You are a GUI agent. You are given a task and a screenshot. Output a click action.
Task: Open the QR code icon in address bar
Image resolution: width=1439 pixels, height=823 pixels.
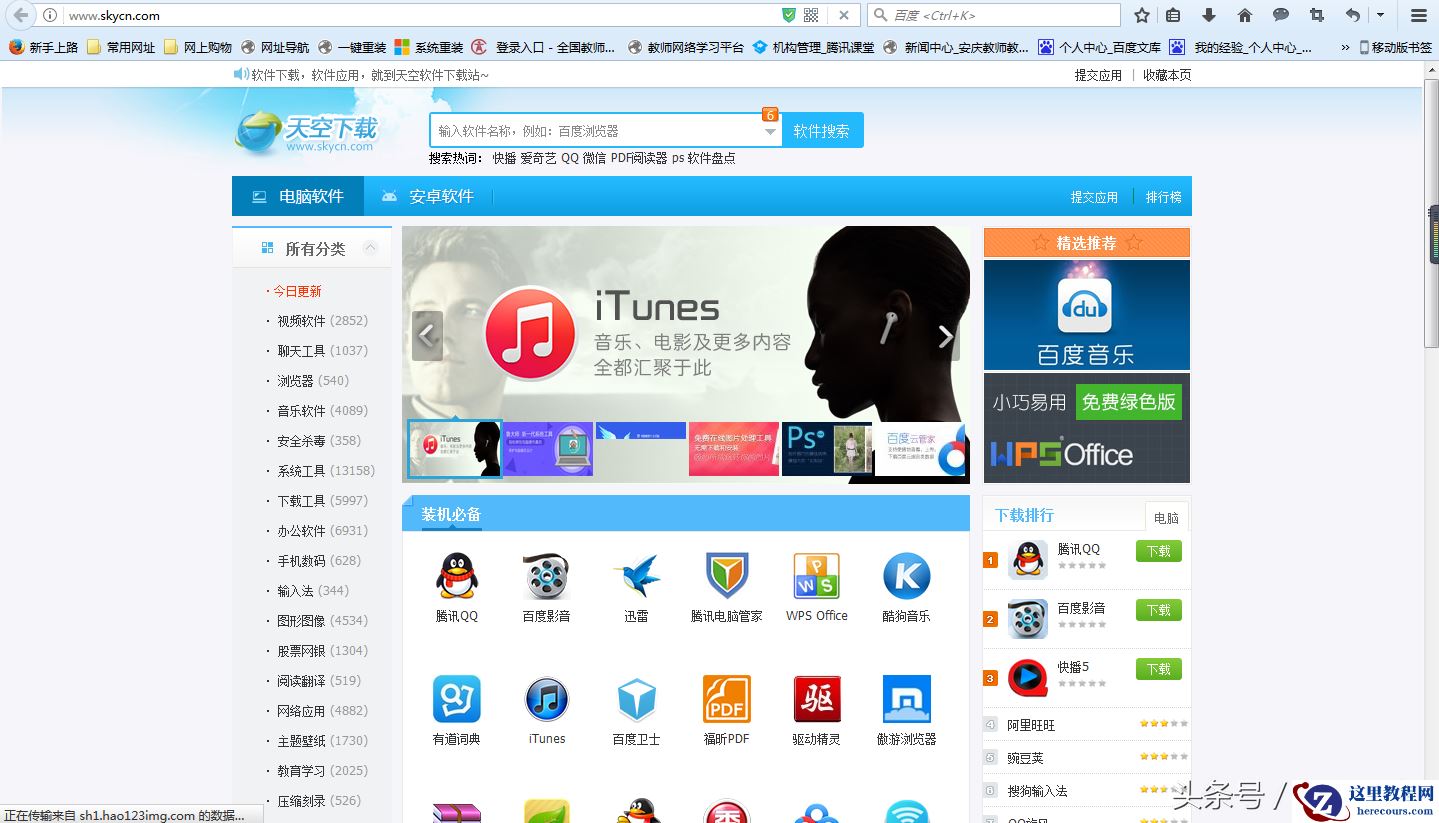[x=811, y=15]
